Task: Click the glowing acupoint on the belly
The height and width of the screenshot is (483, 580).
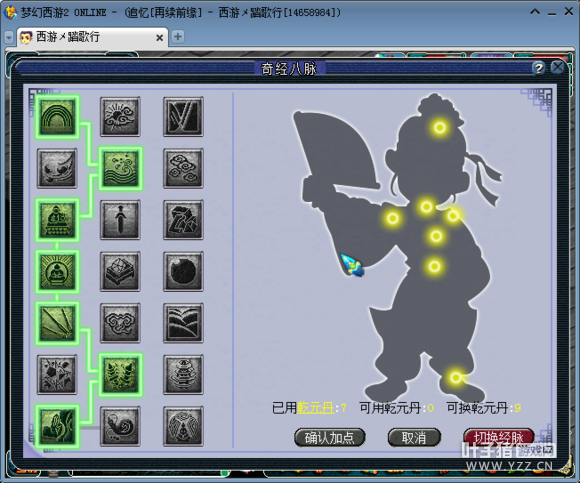Action: pos(435,266)
